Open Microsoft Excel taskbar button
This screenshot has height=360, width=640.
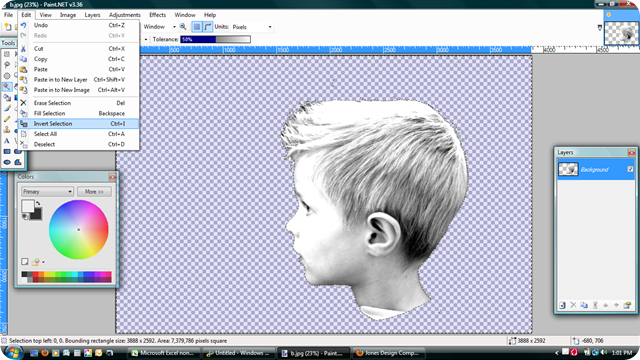click(163, 353)
